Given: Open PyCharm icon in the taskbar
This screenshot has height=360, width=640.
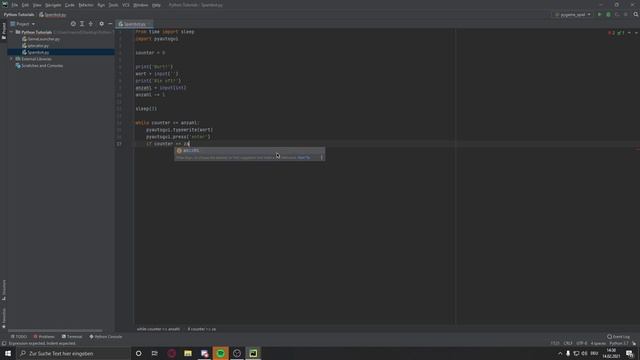Looking at the screenshot, I should [x=253, y=353].
